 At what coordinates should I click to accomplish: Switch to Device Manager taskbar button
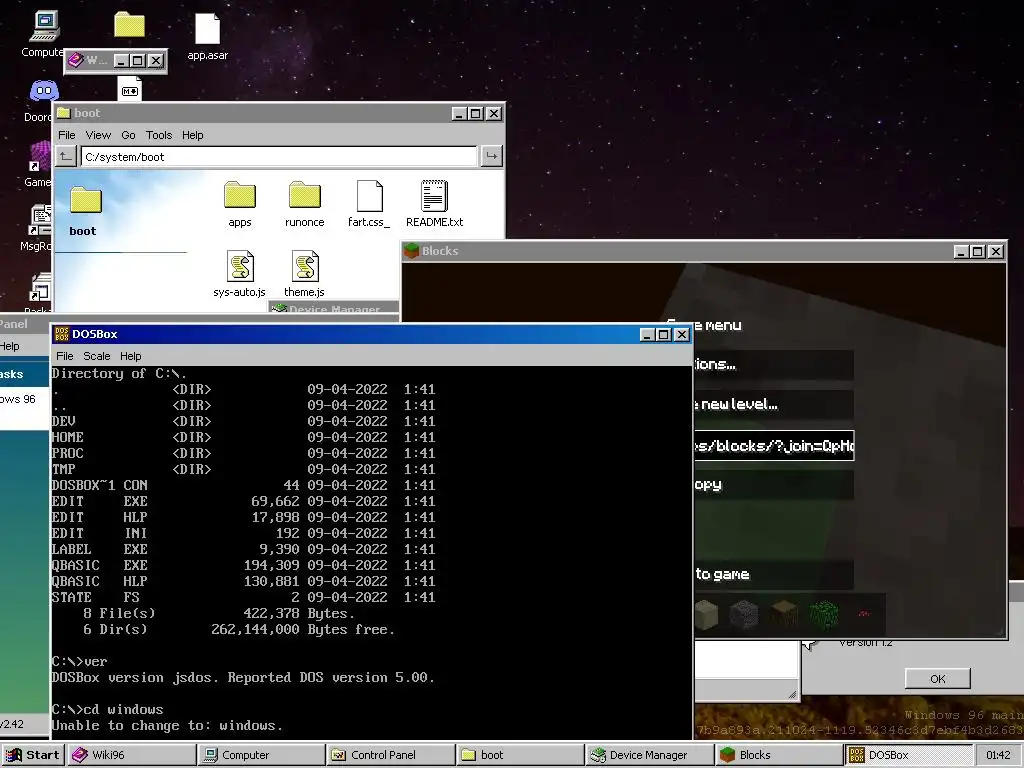(x=649, y=755)
